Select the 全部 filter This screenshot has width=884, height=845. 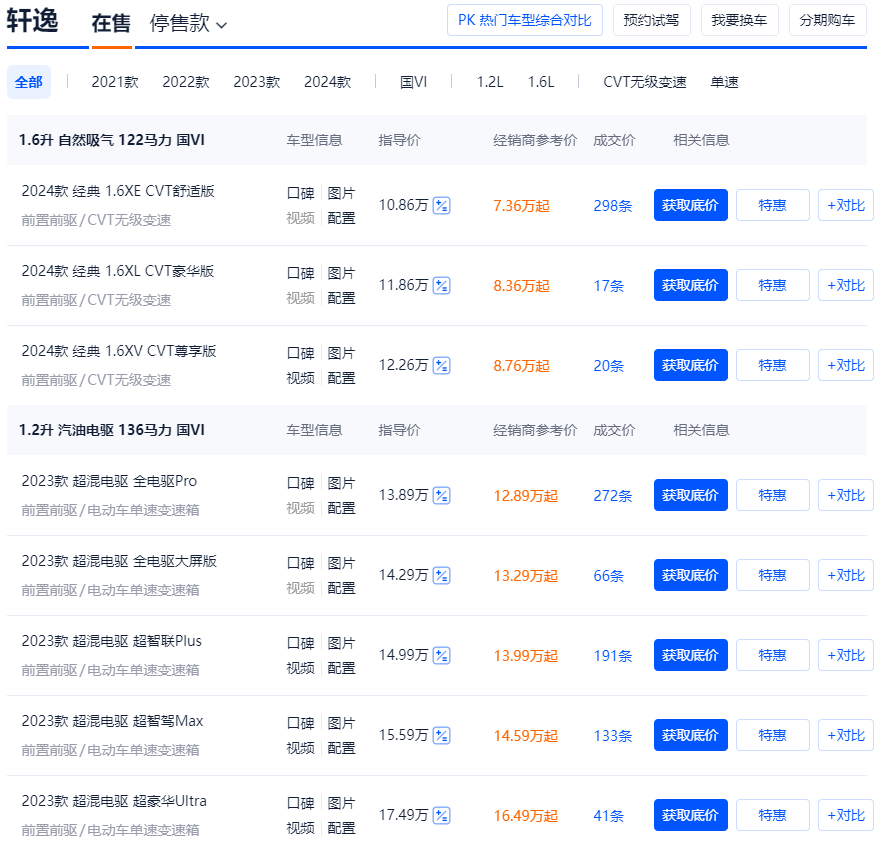click(29, 82)
